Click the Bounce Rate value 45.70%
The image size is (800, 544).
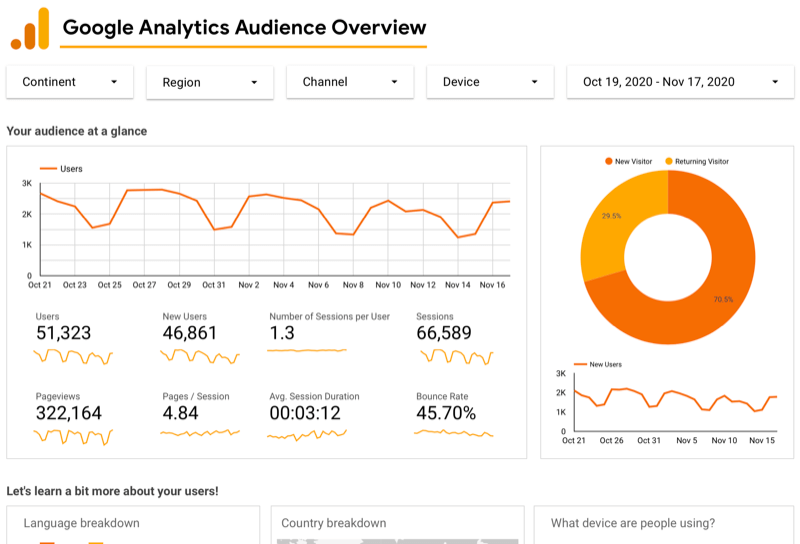click(x=446, y=413)
